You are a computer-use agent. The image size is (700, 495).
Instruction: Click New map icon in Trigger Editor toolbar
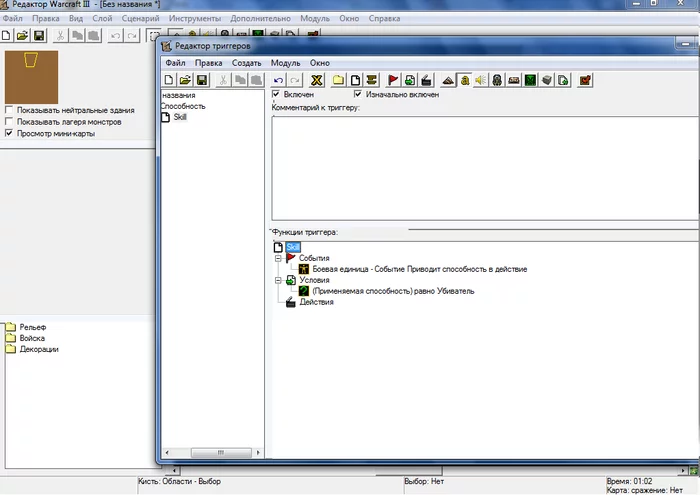[x=169, y=80]
